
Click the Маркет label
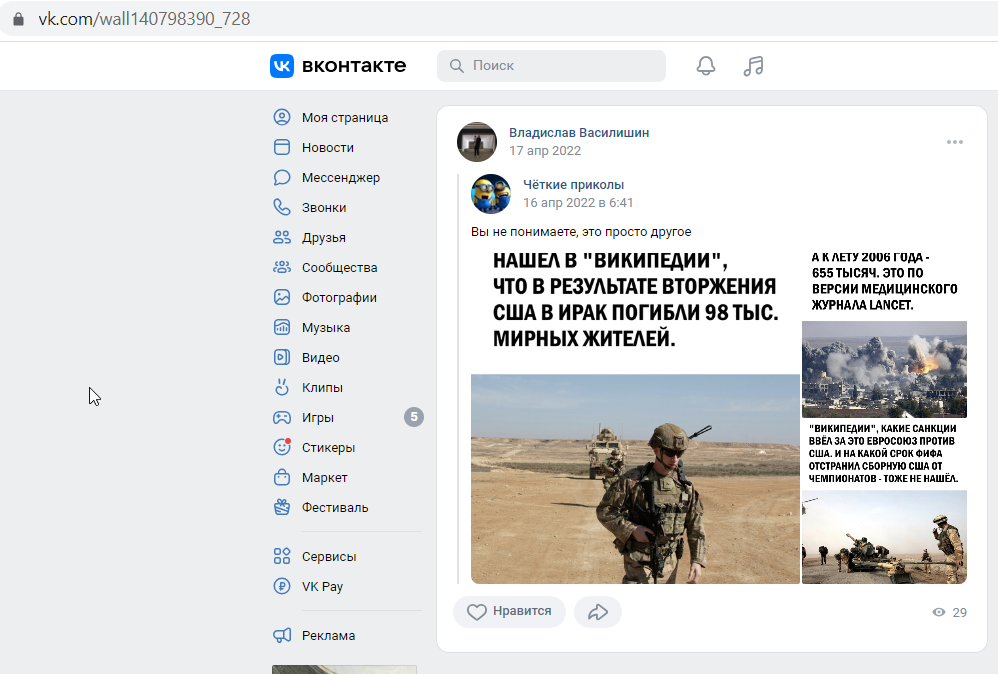click(325, 477)
